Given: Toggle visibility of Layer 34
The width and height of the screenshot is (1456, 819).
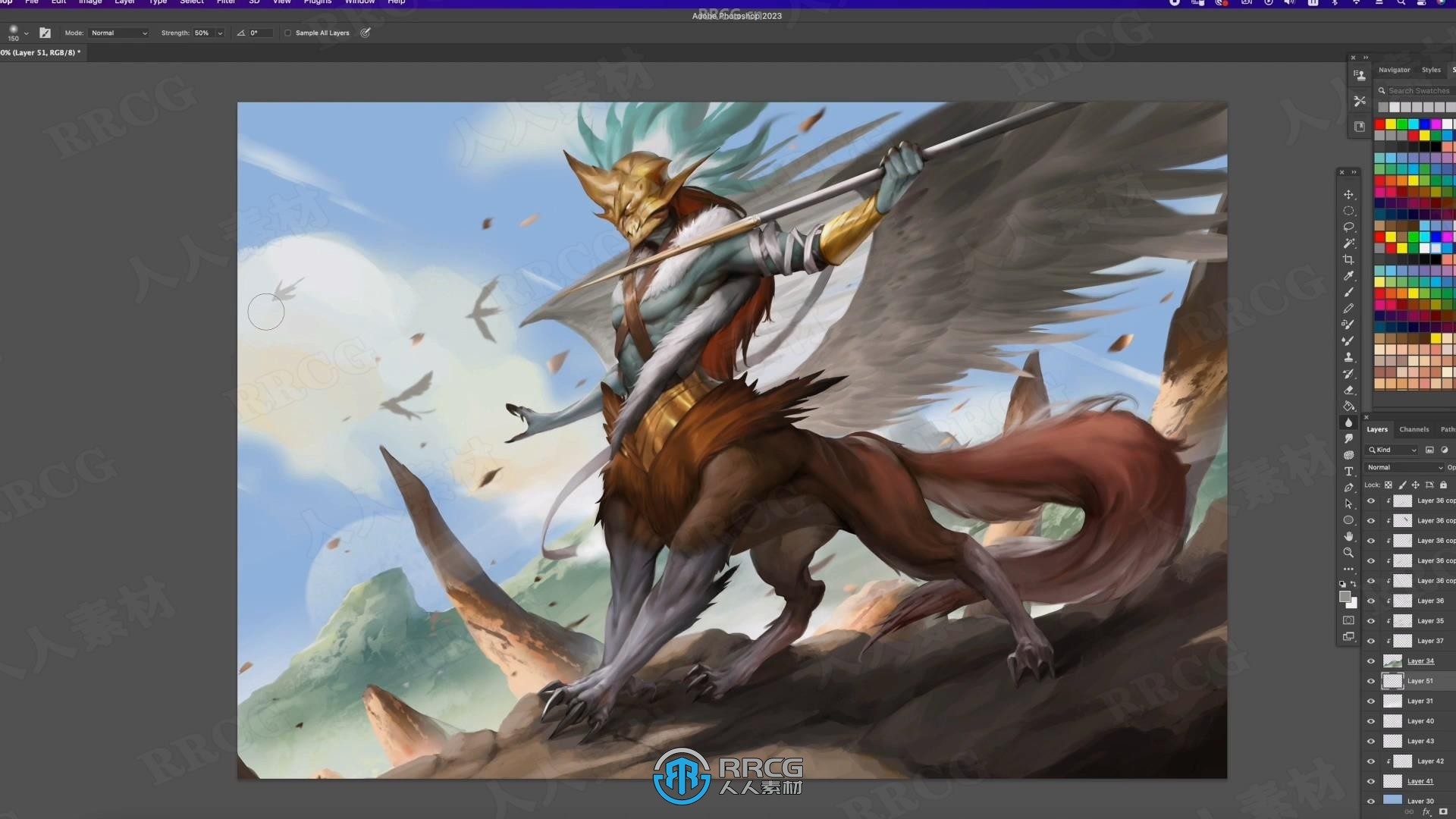Looking at the screenshot, I should 1370,661.
